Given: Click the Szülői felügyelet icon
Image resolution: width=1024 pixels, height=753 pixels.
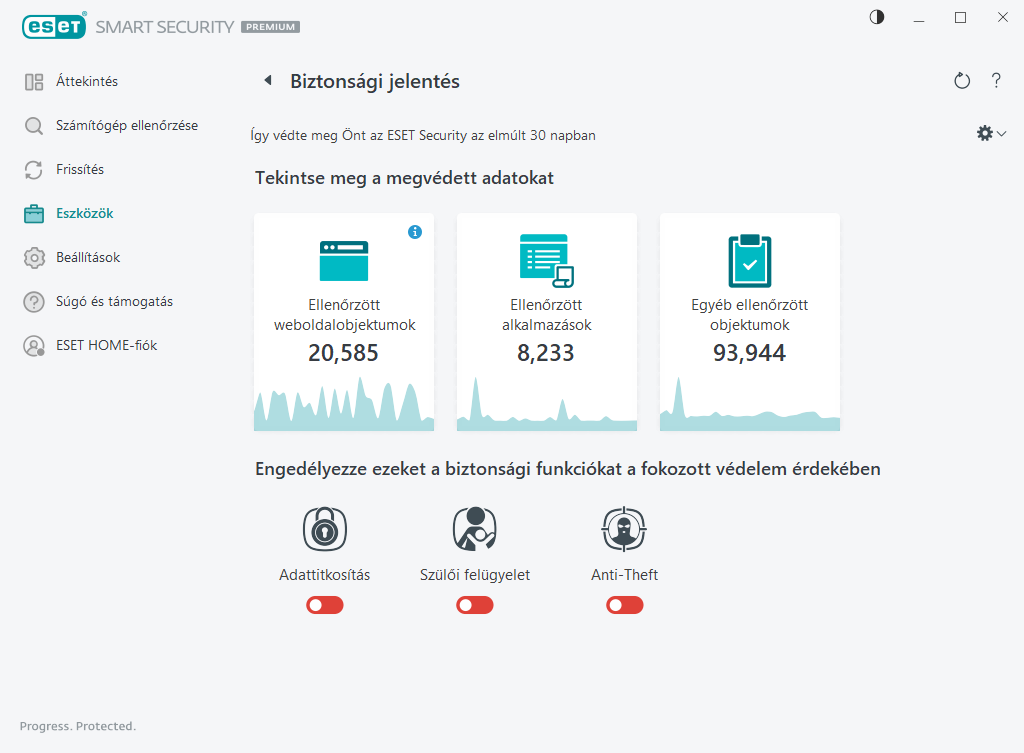Looking at the screenshot, I should (x=474, y=529).
